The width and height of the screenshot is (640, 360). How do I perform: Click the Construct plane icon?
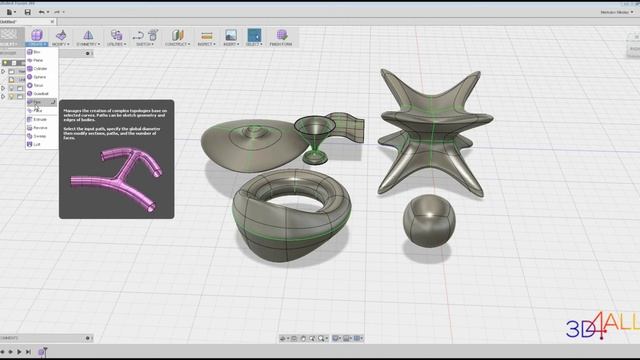click(178, 35)
